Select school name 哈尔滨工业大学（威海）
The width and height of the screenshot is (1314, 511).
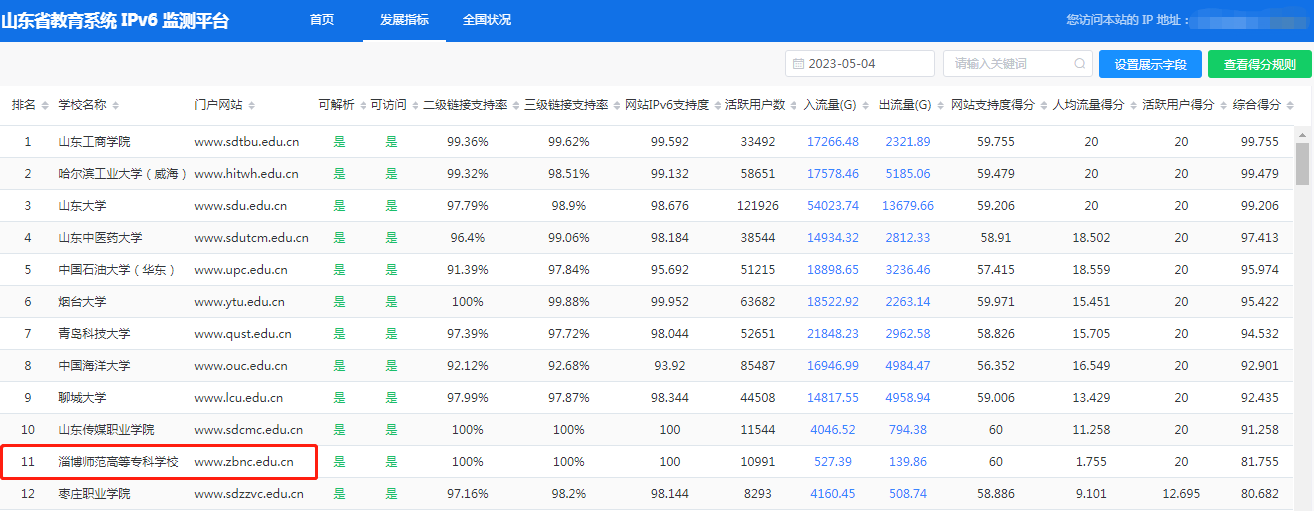click(x=123, y=174)
